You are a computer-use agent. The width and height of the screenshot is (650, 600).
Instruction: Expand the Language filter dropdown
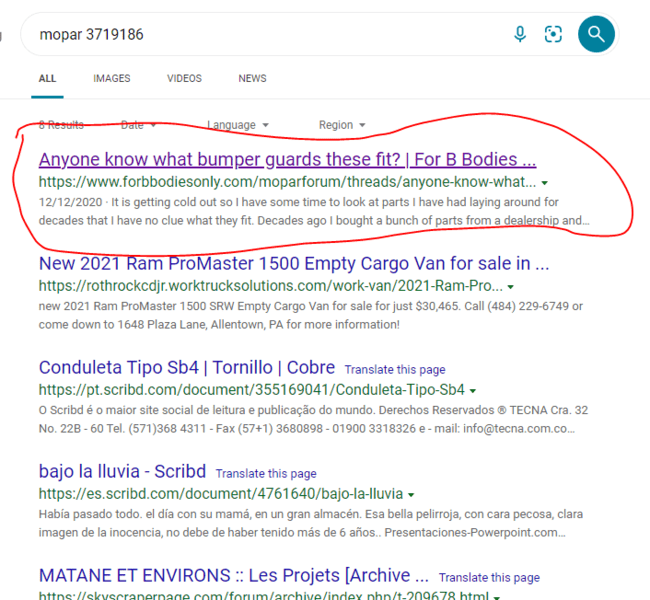(237, 125)
